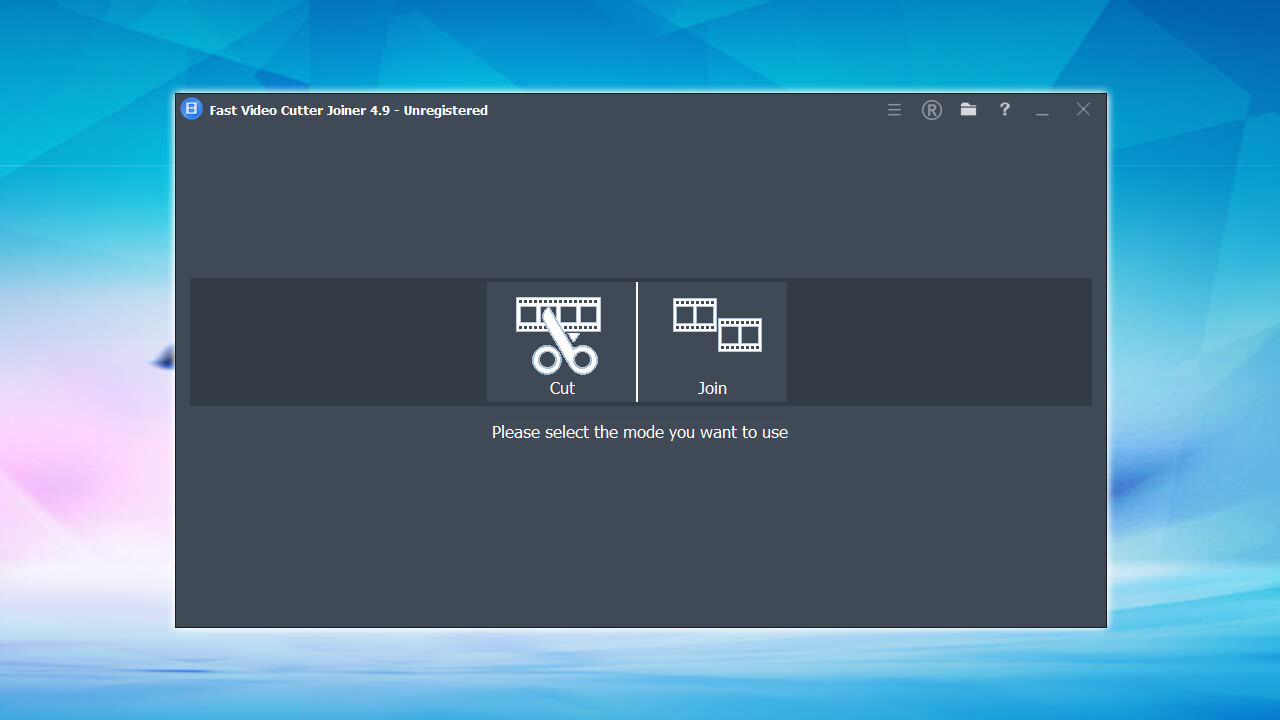Screen dimensions: 1280x720
Task: Click the app logo in the title bar
Action: coord(191,109)
